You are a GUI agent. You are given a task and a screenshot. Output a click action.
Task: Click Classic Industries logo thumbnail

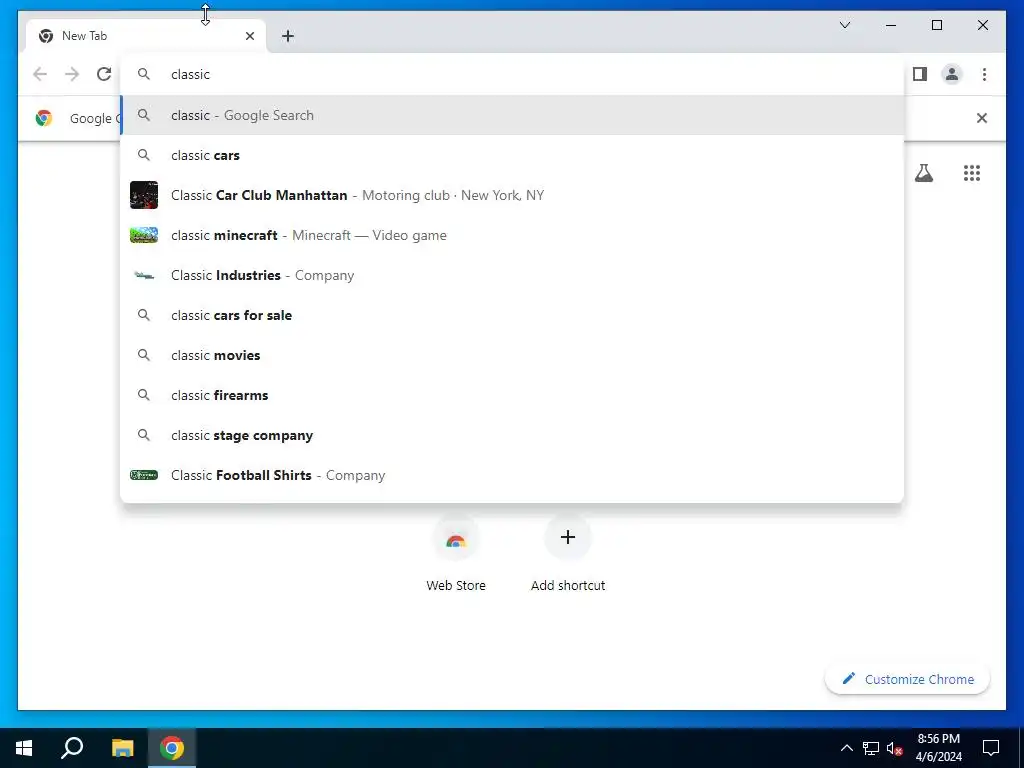[144, 275]
